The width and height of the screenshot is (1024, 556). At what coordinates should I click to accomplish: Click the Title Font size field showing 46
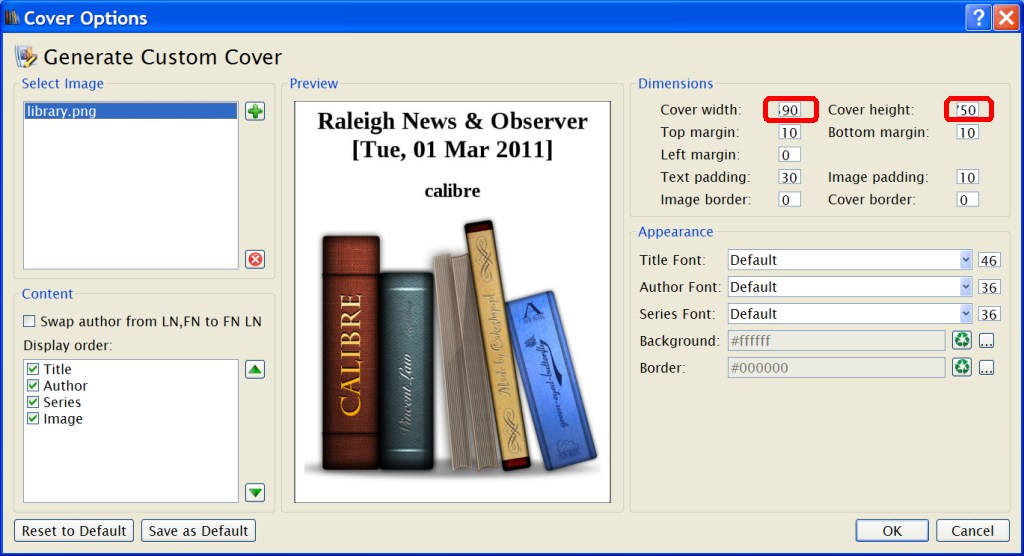tap(989, 260)
